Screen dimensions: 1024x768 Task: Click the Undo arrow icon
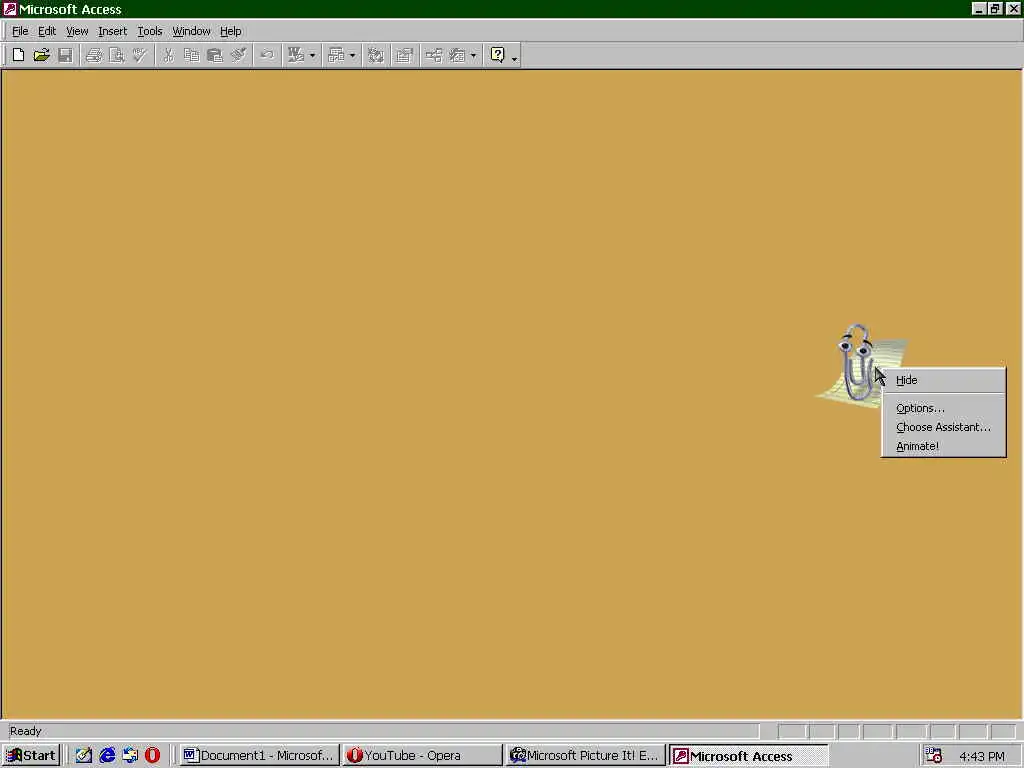pos(266,56)
